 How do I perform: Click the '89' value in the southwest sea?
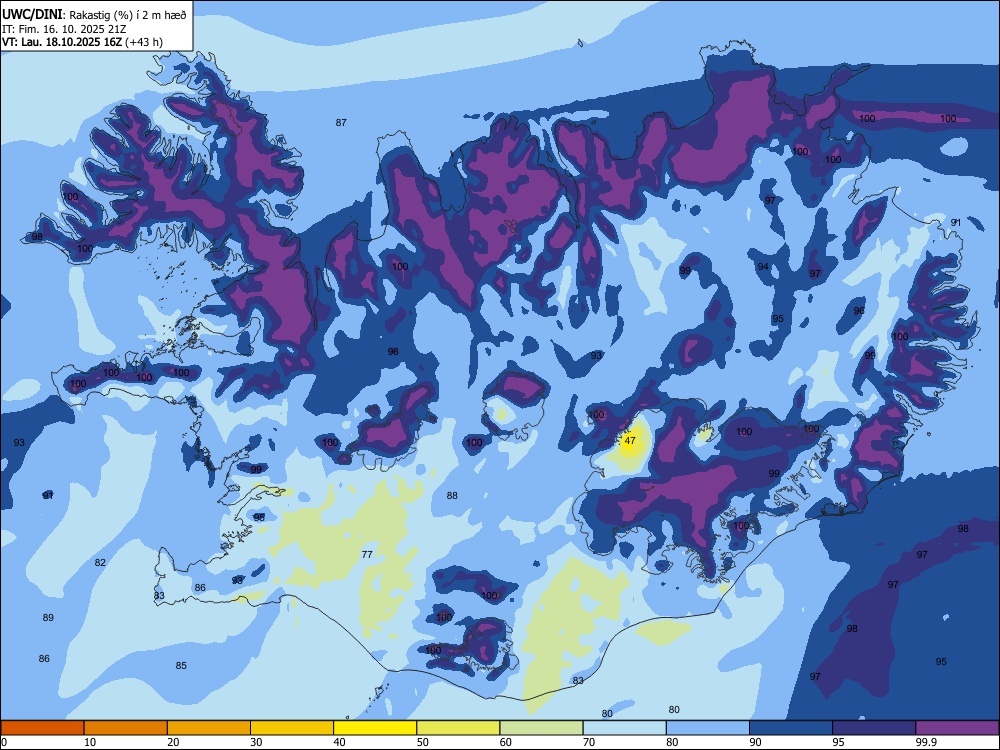(48, 617)
